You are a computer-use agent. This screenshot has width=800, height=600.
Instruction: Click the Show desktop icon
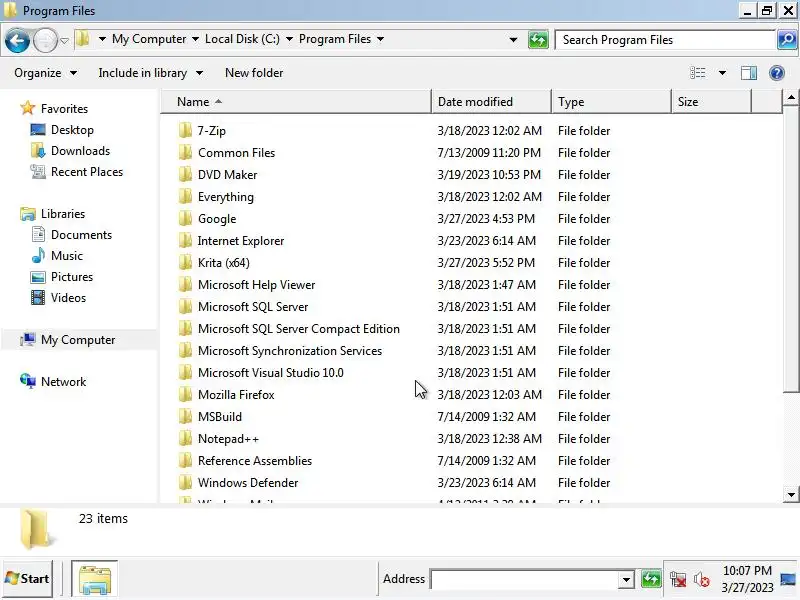[788, 579]
